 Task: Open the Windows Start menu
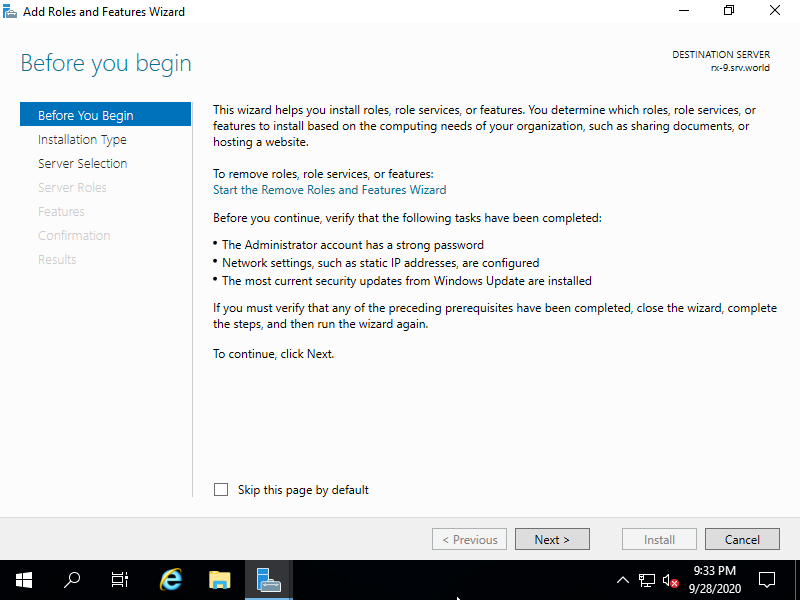(x=23, y=580)
